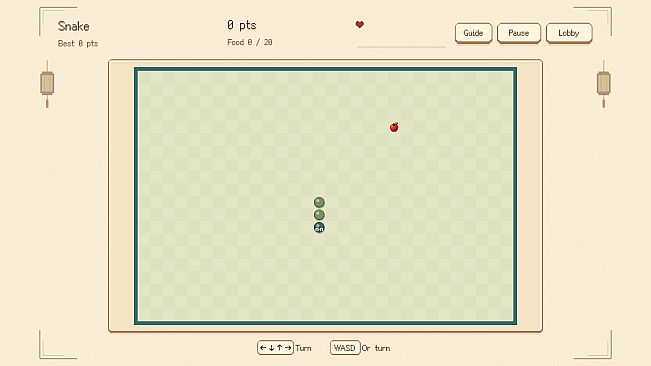Click the 'Or turn' label text
651x366 pixels.
376,348
